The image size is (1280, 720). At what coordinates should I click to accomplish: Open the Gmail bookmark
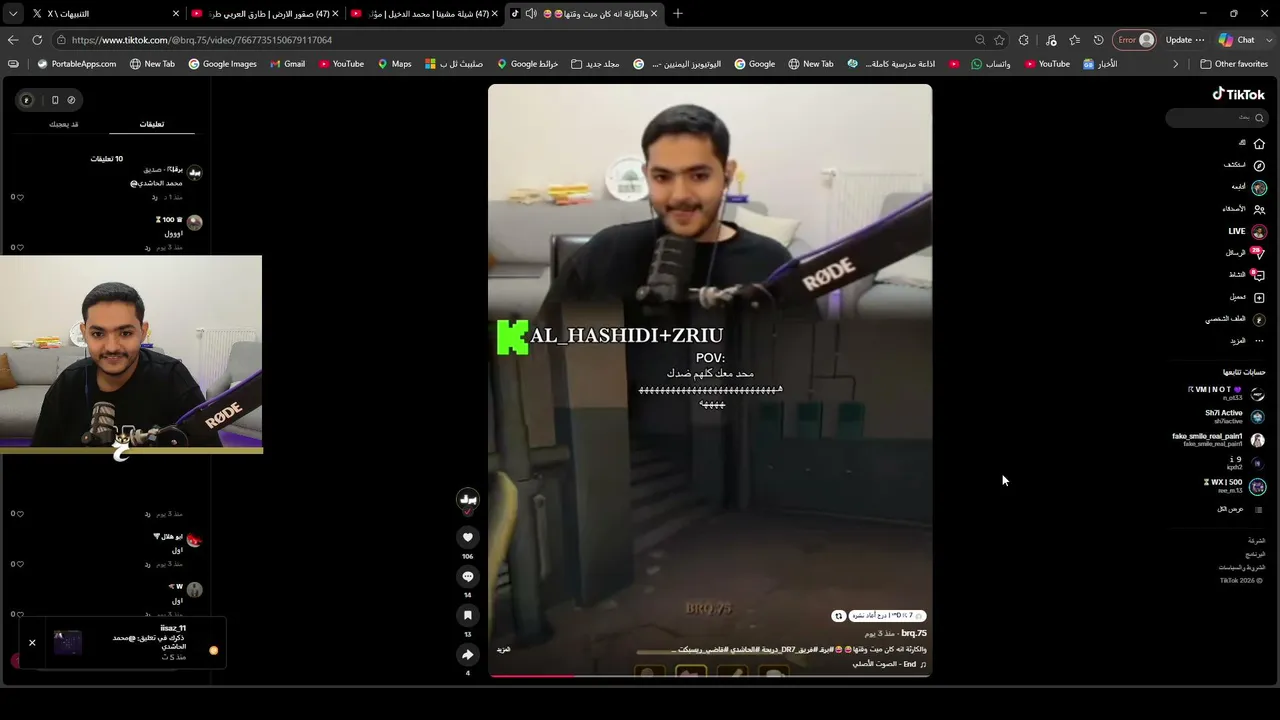287,64
